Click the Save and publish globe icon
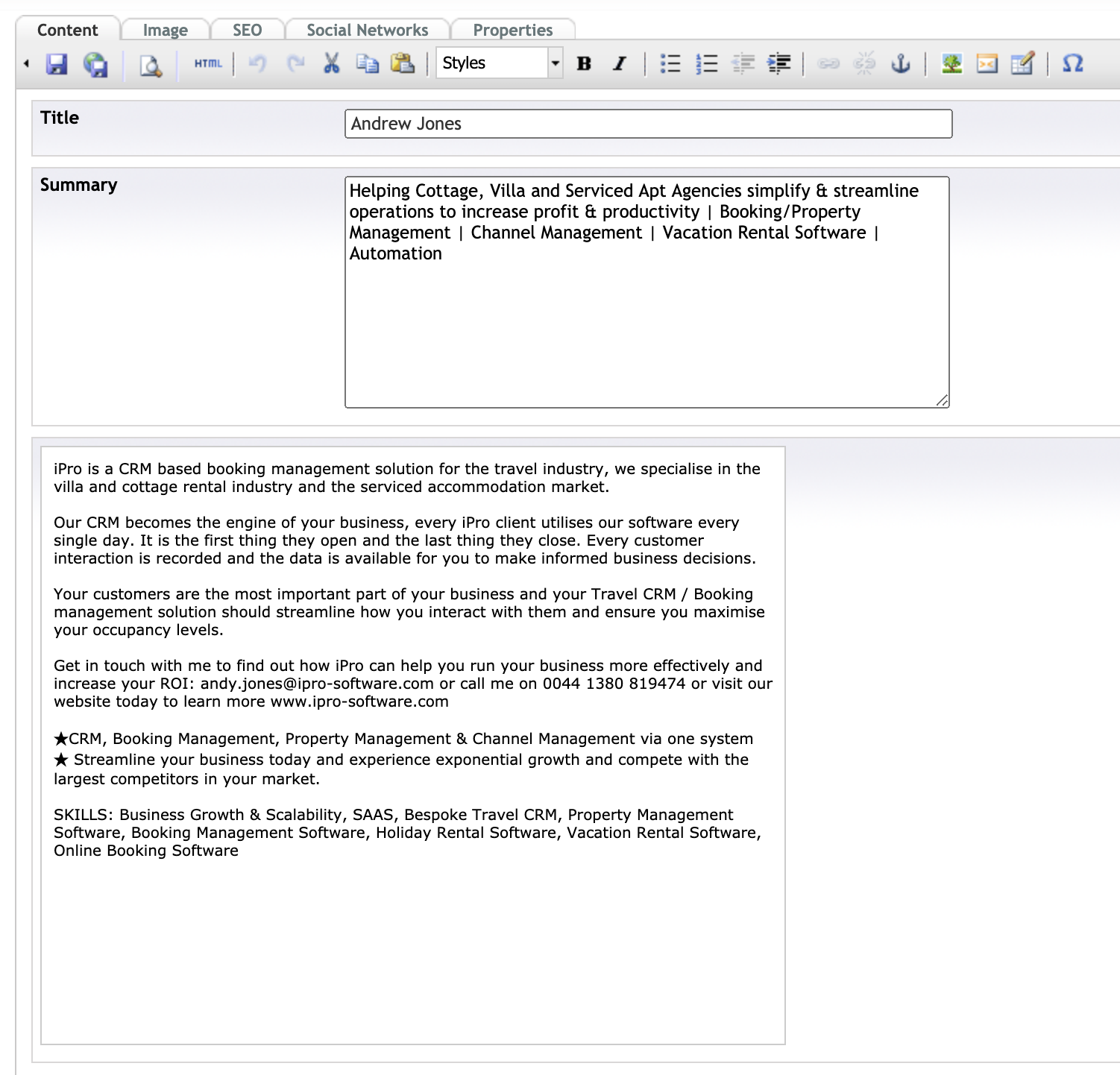1120x1075 pixels. click(x=95, y=64)
